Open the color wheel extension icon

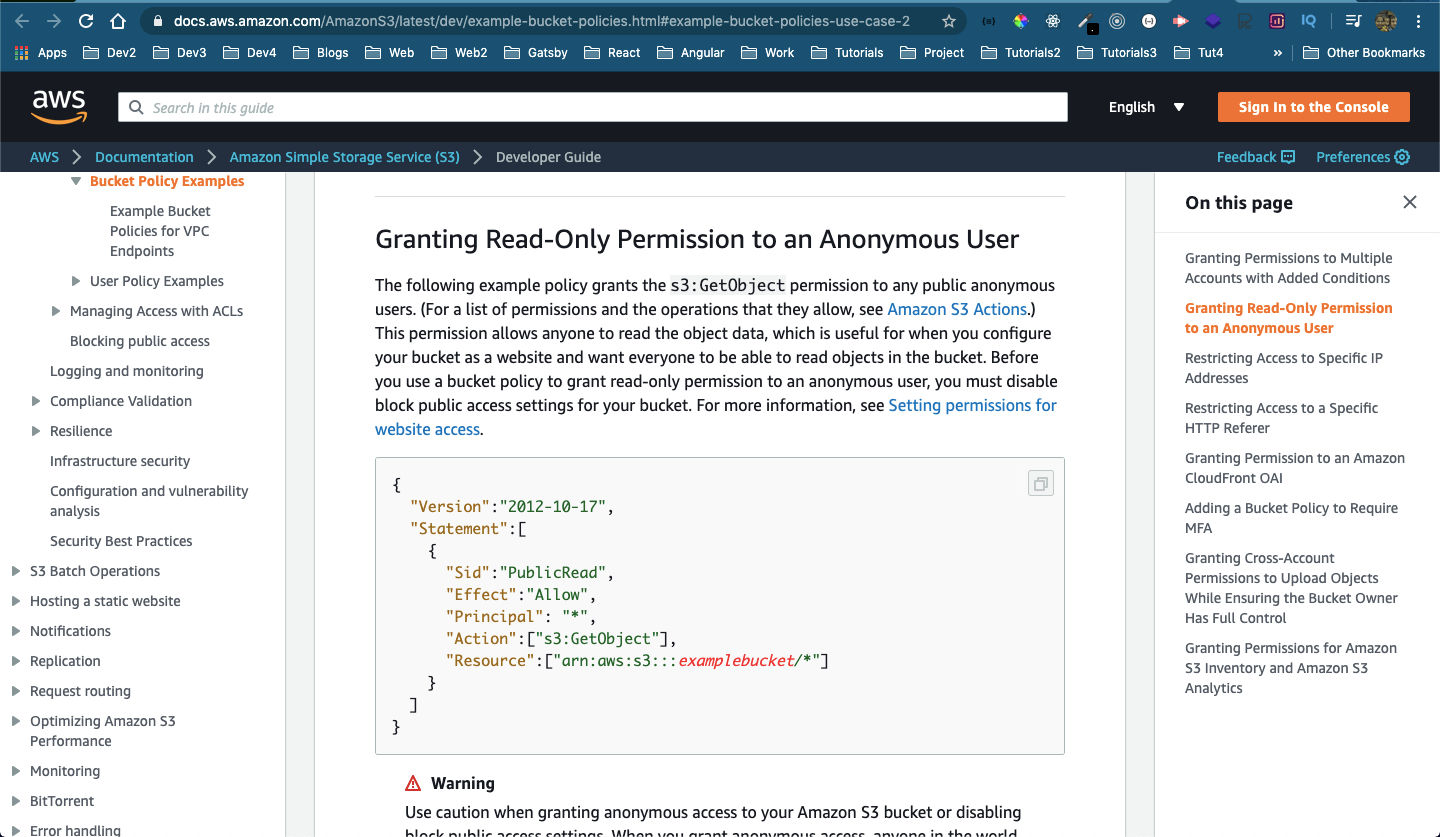pos(1020,21)
